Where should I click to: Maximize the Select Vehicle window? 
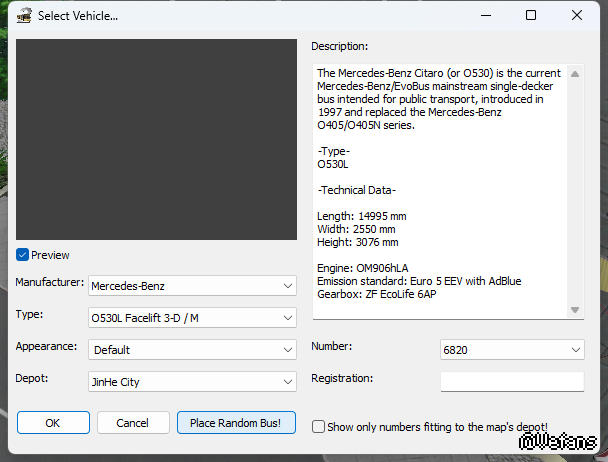click(531, 15)
